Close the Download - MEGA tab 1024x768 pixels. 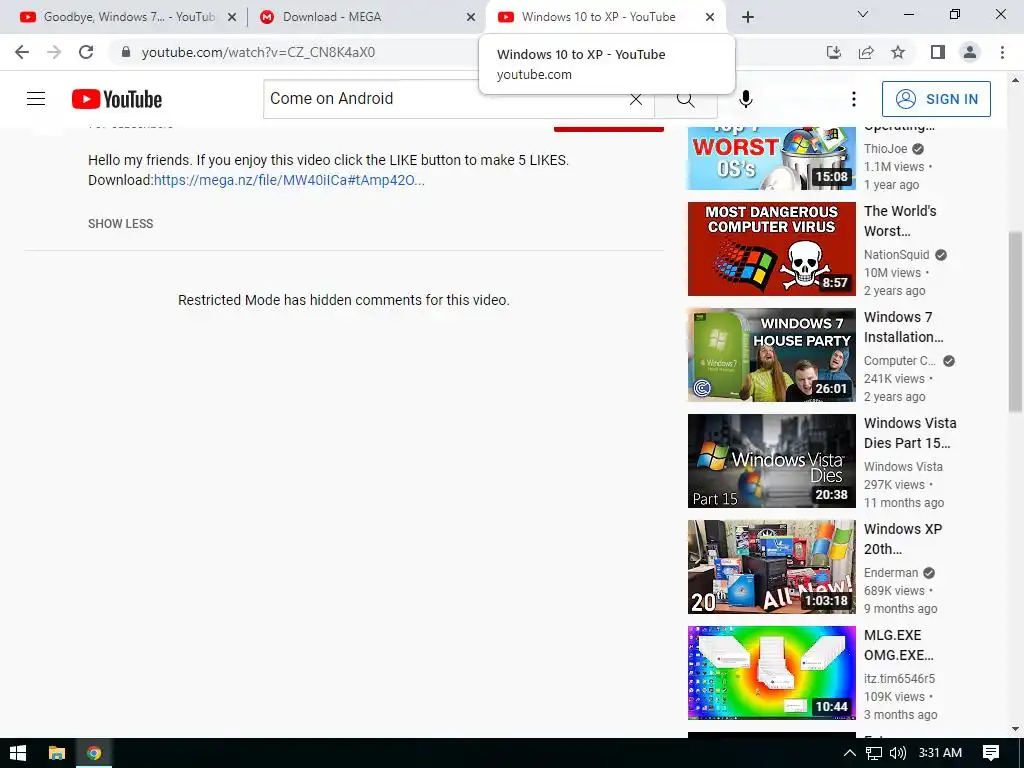[470, 18]
